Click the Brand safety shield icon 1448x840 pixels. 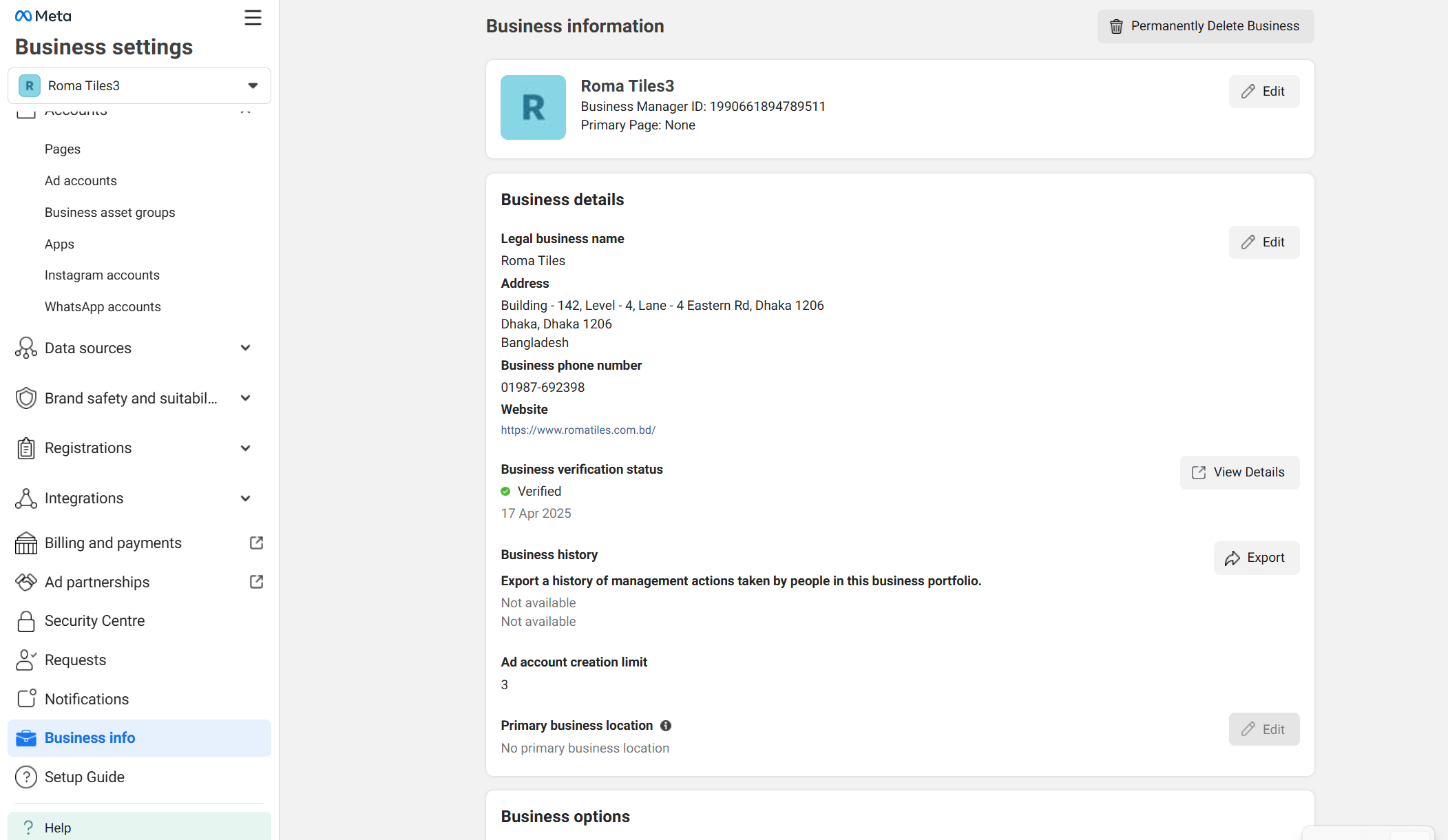click(26, 398)
